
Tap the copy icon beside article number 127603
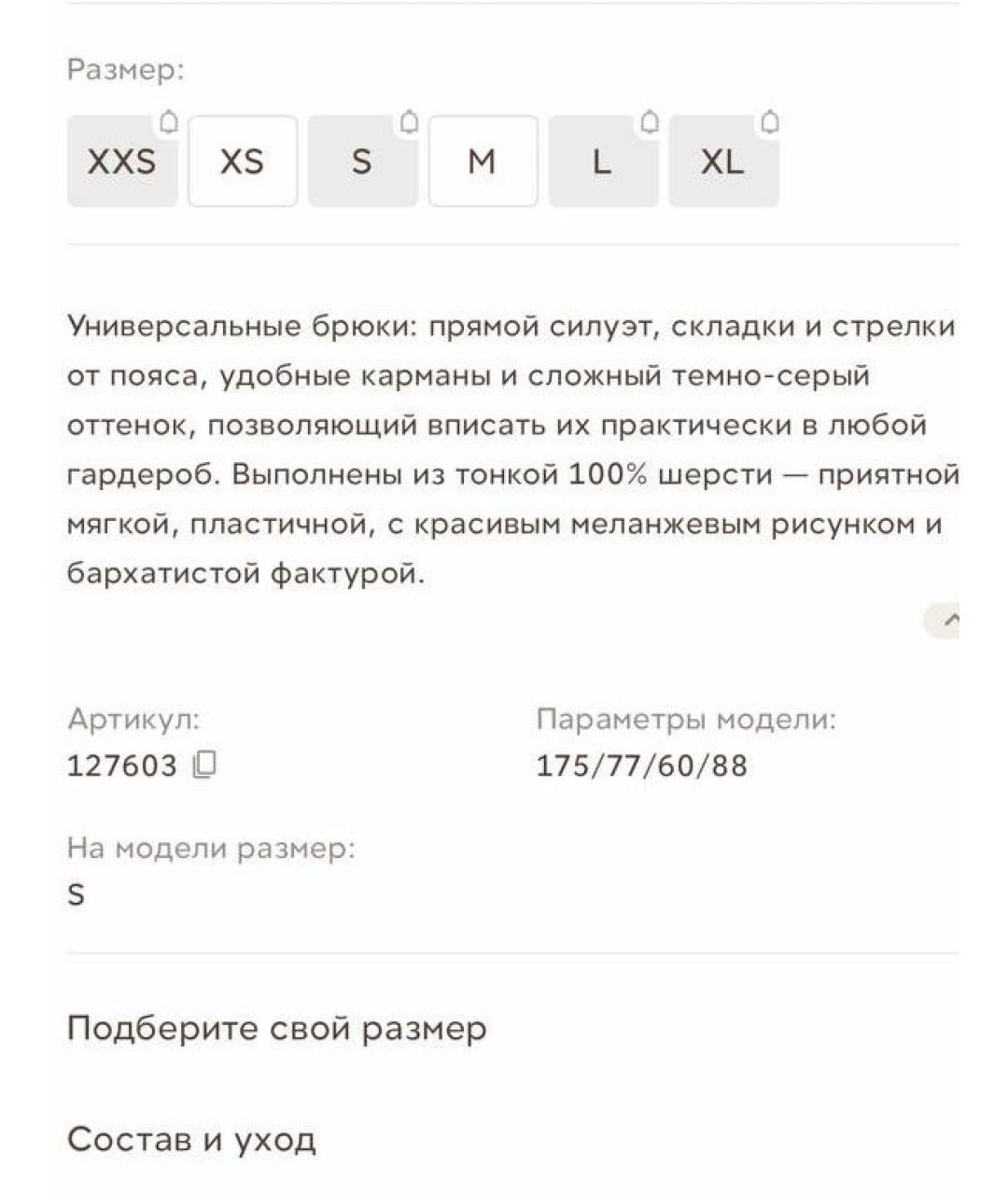[x=204, y=766]
